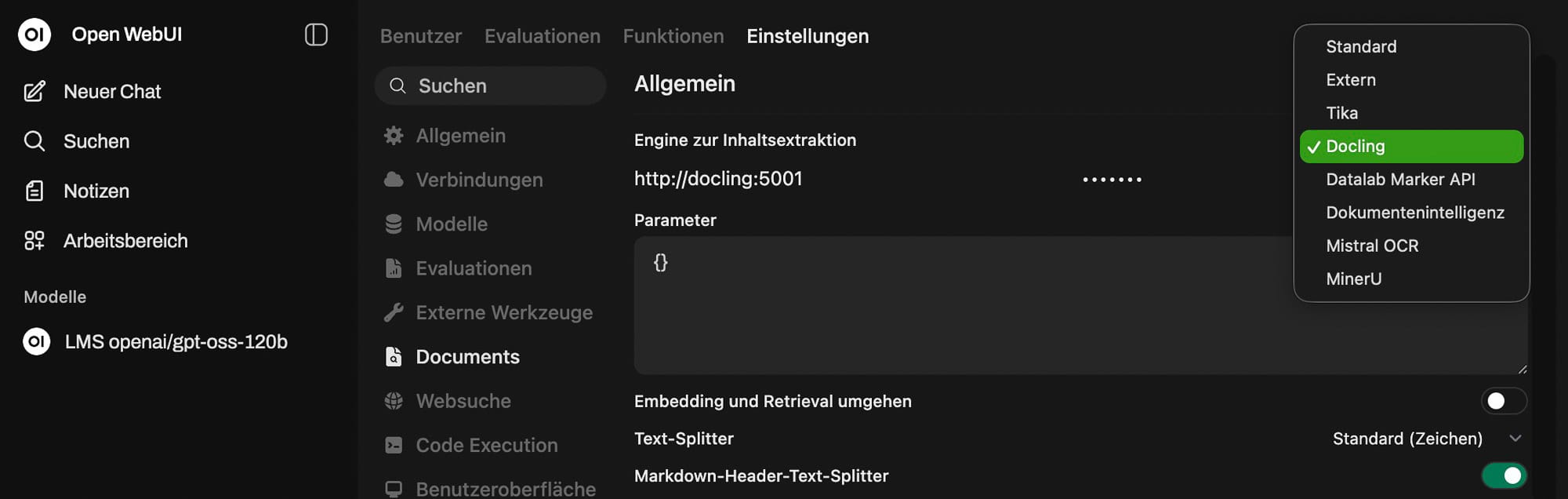Pick the MinerU extraction engine option
This screenshot has width=1568, height=499.
tap(1353, 279)
